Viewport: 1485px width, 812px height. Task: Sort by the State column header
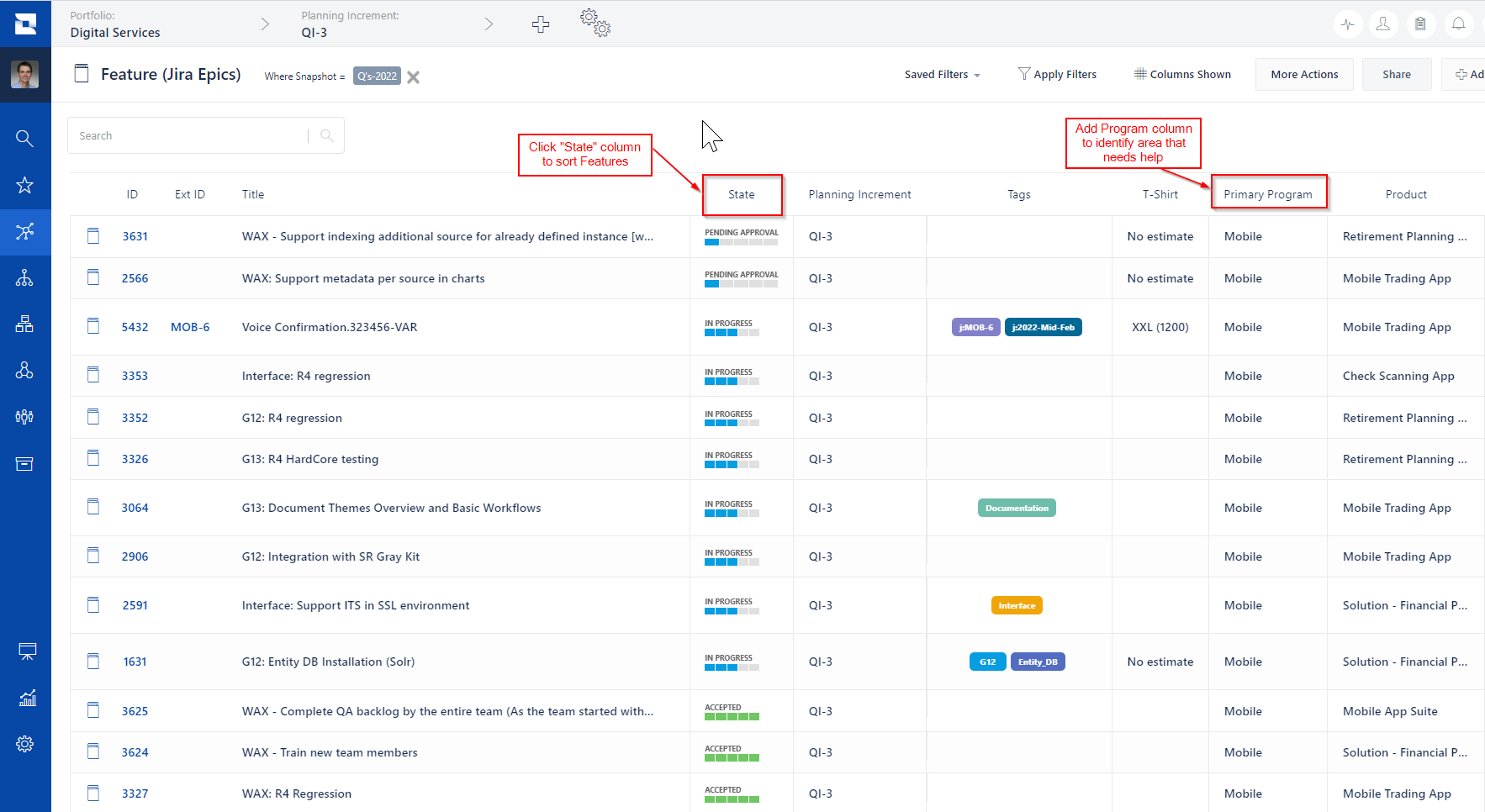[x=742, y=194]
